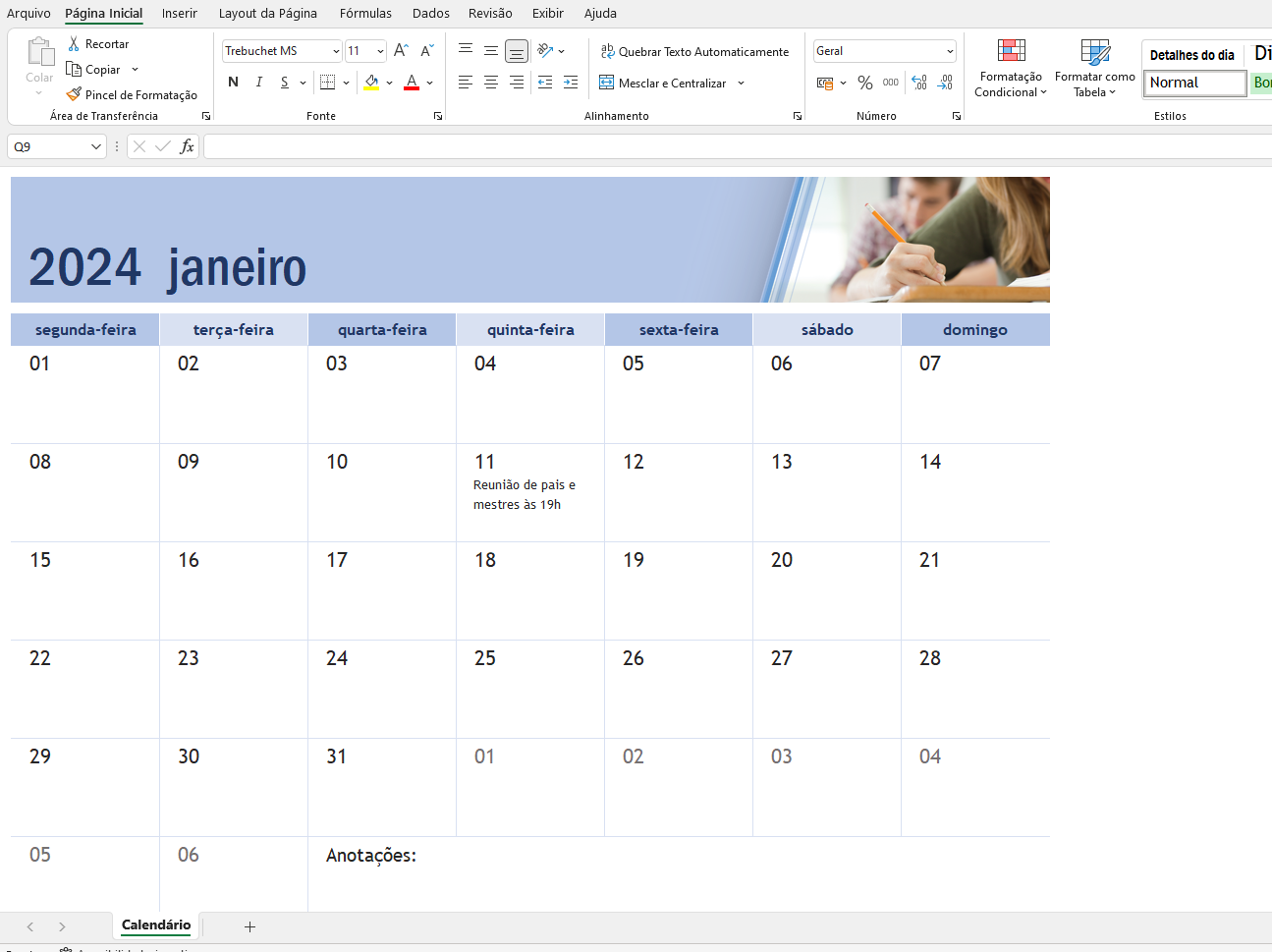Add a new sheet with plus icon

point(249,926)
